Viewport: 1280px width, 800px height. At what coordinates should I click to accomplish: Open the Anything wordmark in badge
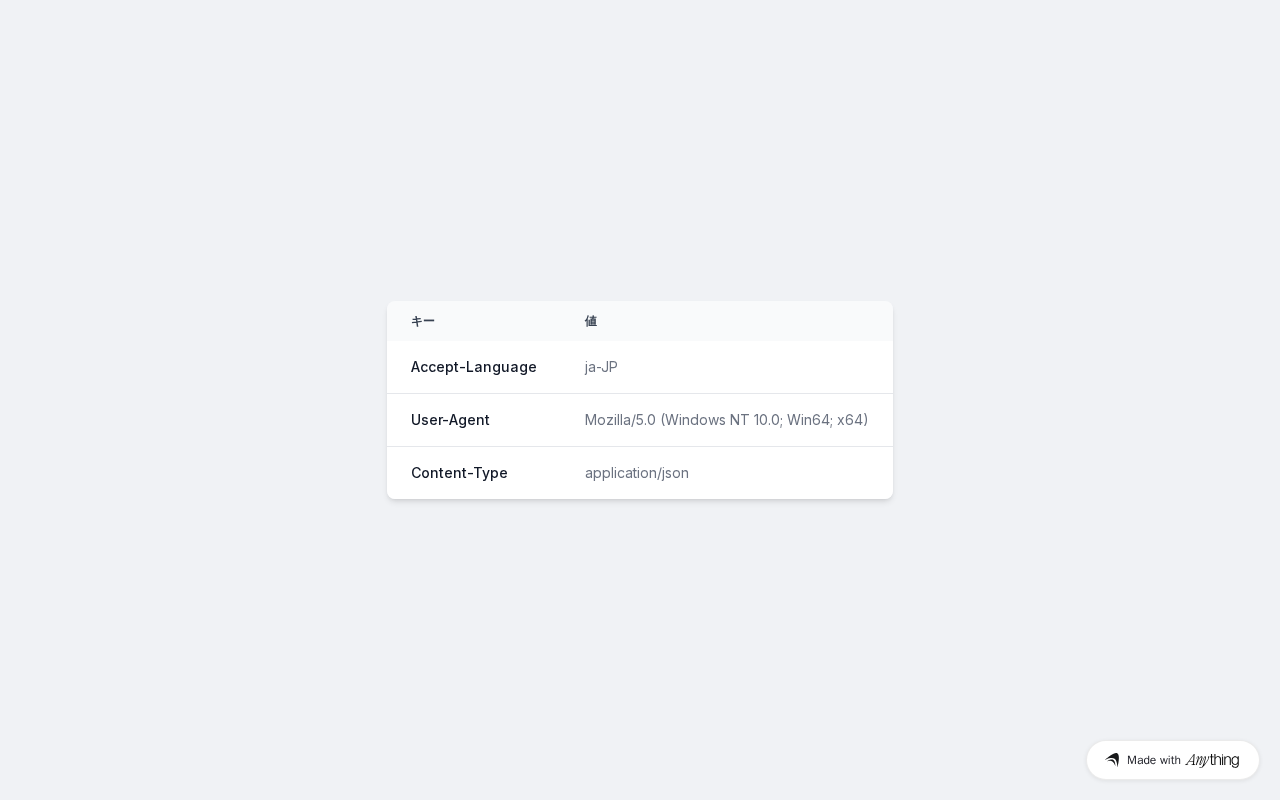tap(1212, 760)
